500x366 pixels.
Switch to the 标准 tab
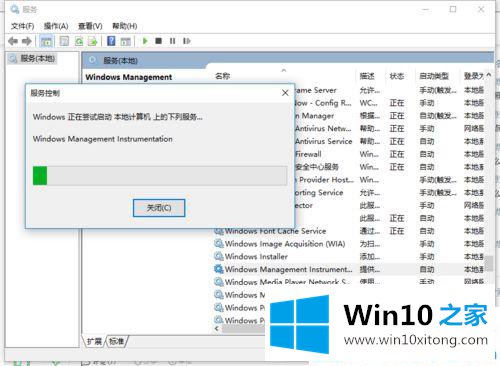point(116,341)
